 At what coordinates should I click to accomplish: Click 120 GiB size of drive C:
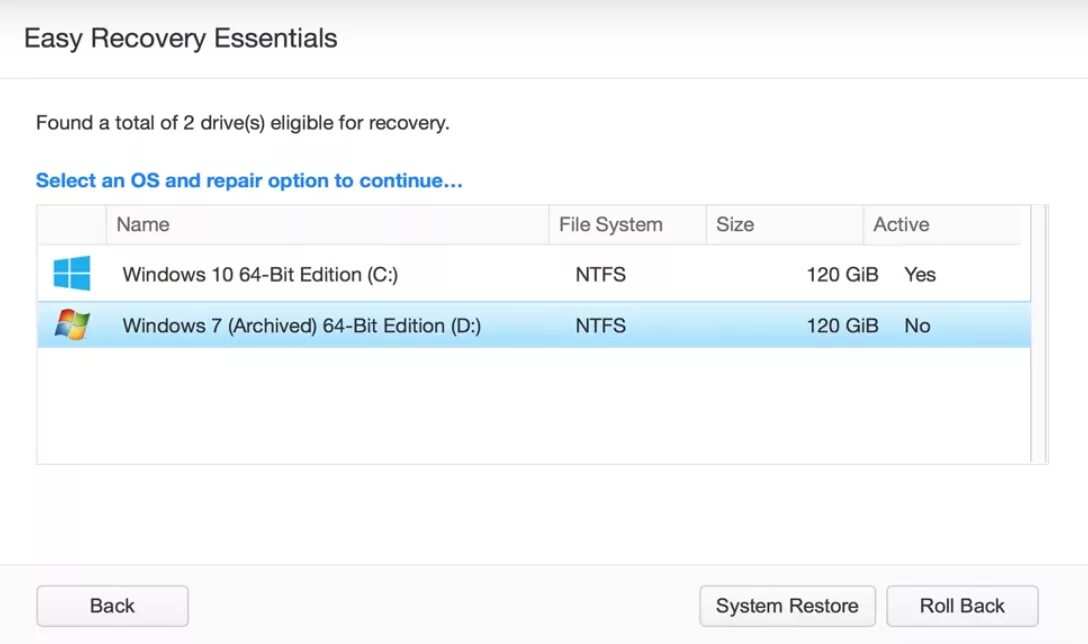[x=842, y=274]
